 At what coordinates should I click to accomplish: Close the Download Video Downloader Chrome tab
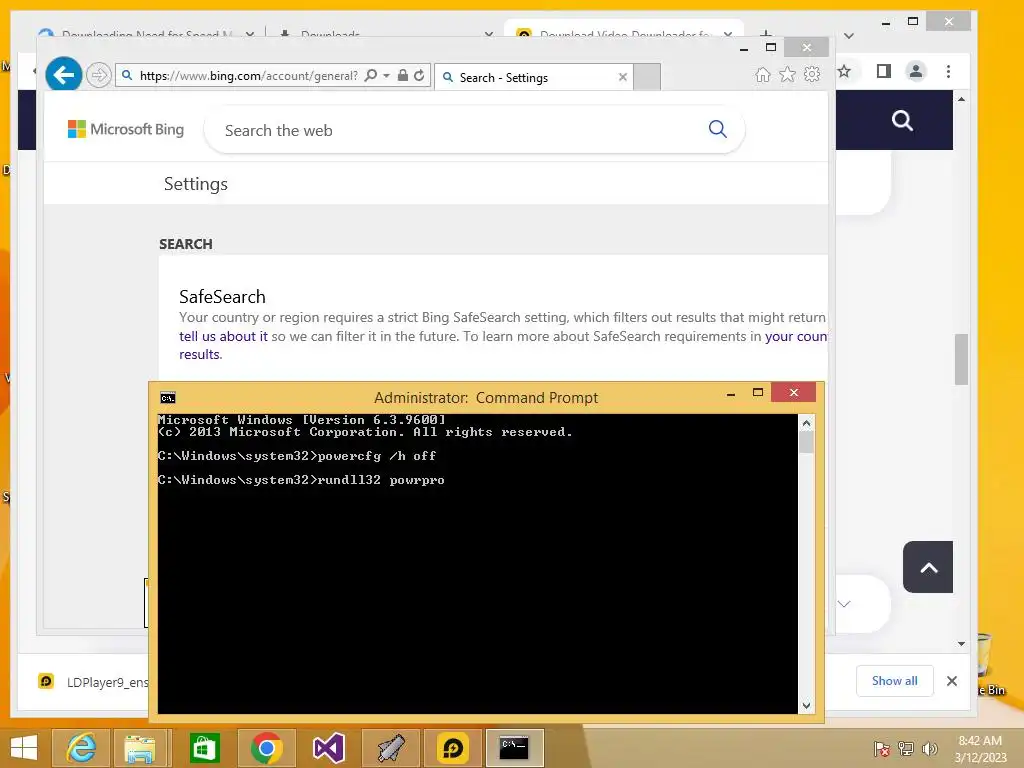point(728,34)
